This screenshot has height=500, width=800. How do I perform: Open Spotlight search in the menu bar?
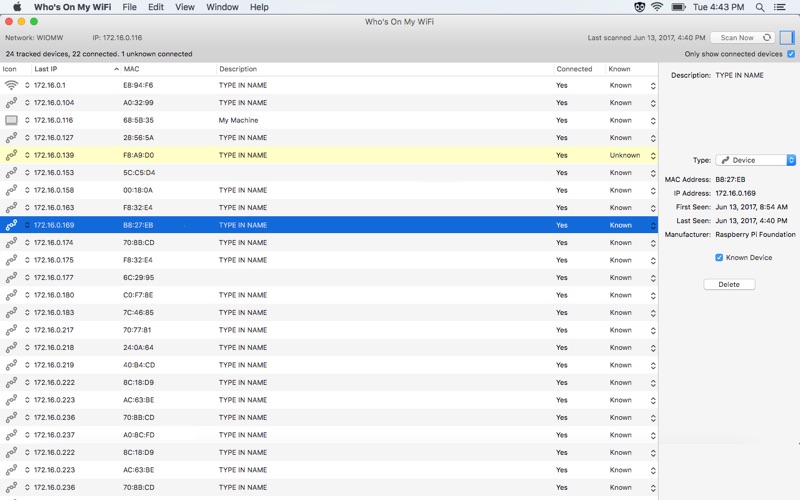[x=760, y=7]
